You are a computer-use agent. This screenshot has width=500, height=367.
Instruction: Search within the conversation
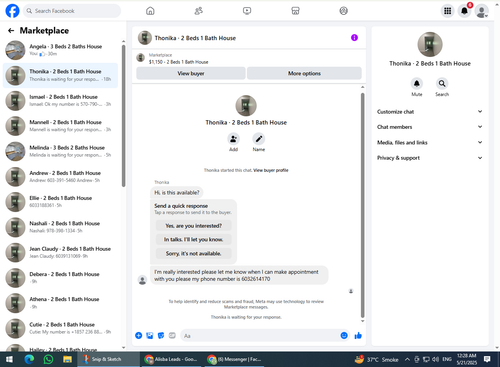point(442,83)
